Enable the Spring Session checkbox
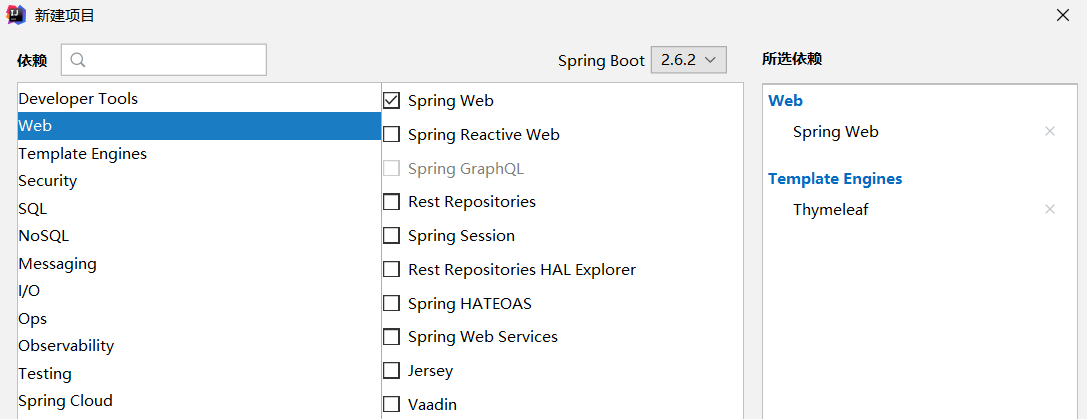Screen dimensions: 1087x419 pyautogui.click(x=392, y=236)
